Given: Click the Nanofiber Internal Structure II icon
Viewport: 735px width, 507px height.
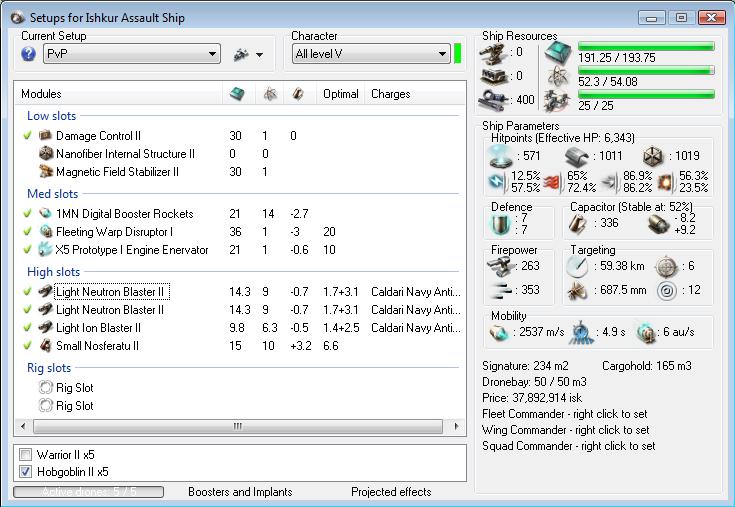Looking at the screenshot, I should 45,154.
